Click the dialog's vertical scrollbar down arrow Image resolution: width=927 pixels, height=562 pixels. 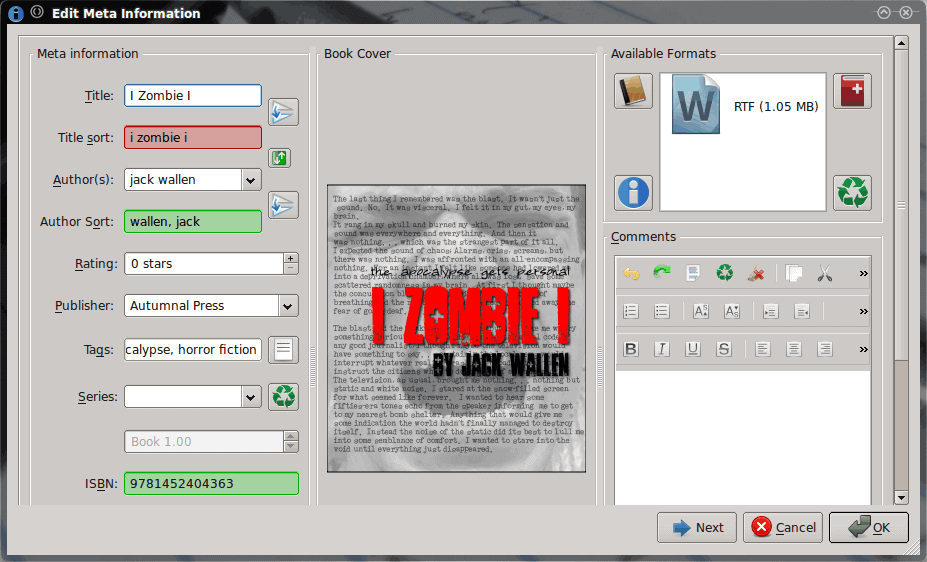tap(901, 498)
